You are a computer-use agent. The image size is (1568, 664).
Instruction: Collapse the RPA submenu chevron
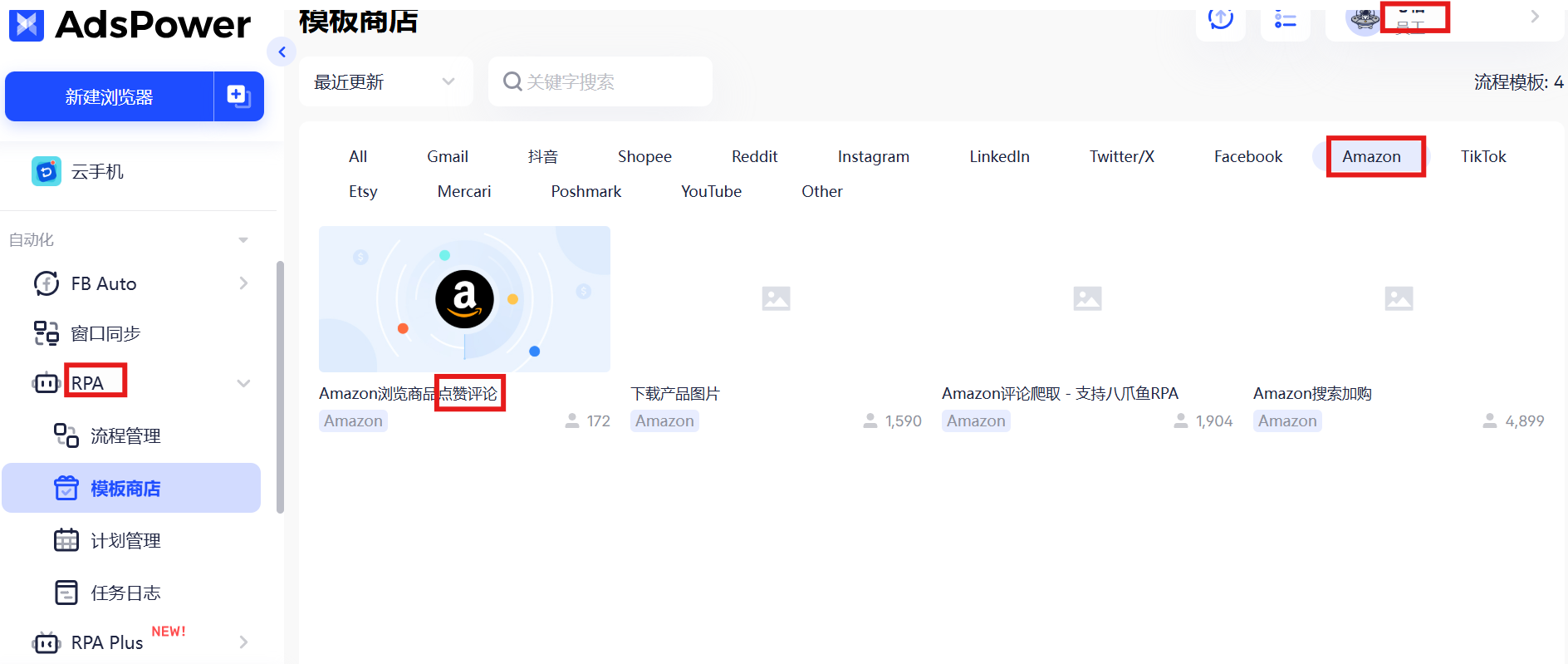243,383
